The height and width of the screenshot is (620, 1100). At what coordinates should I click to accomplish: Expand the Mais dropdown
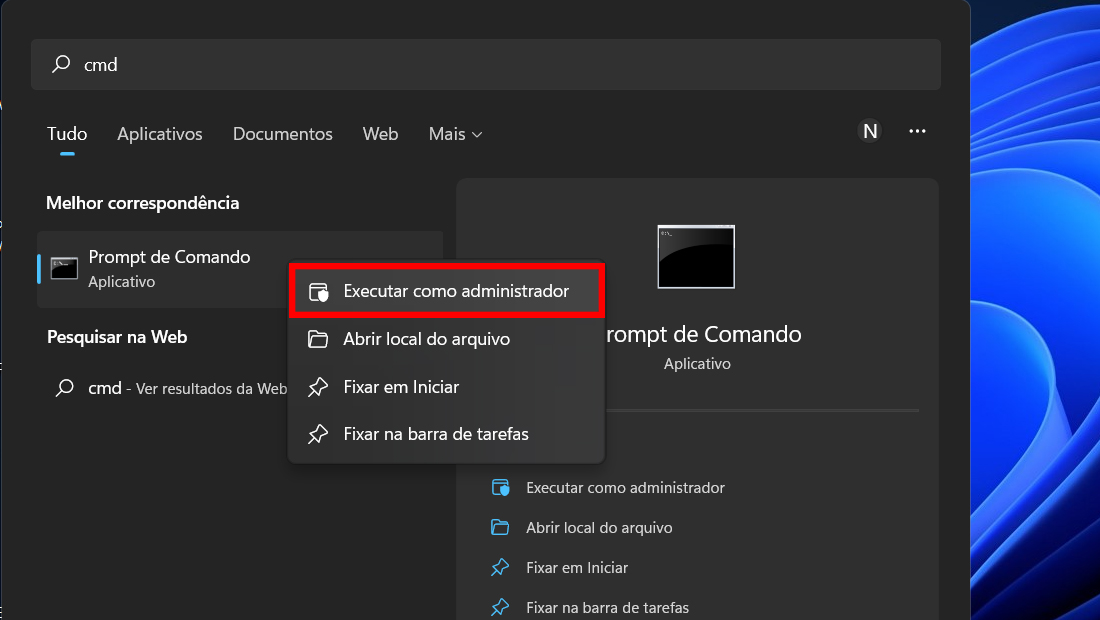pos(455,134)
